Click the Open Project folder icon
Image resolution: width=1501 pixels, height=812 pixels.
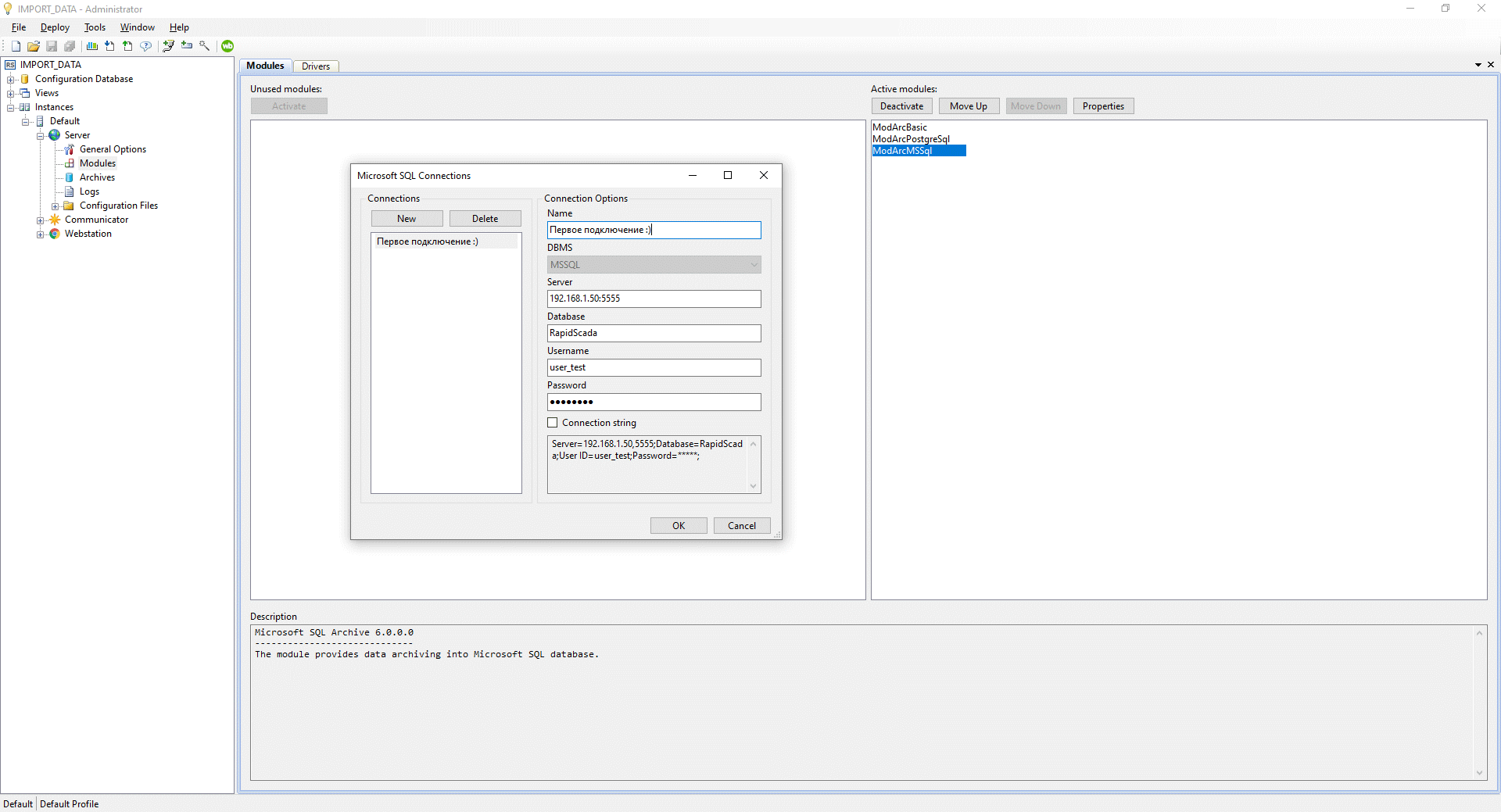(34, 46)
